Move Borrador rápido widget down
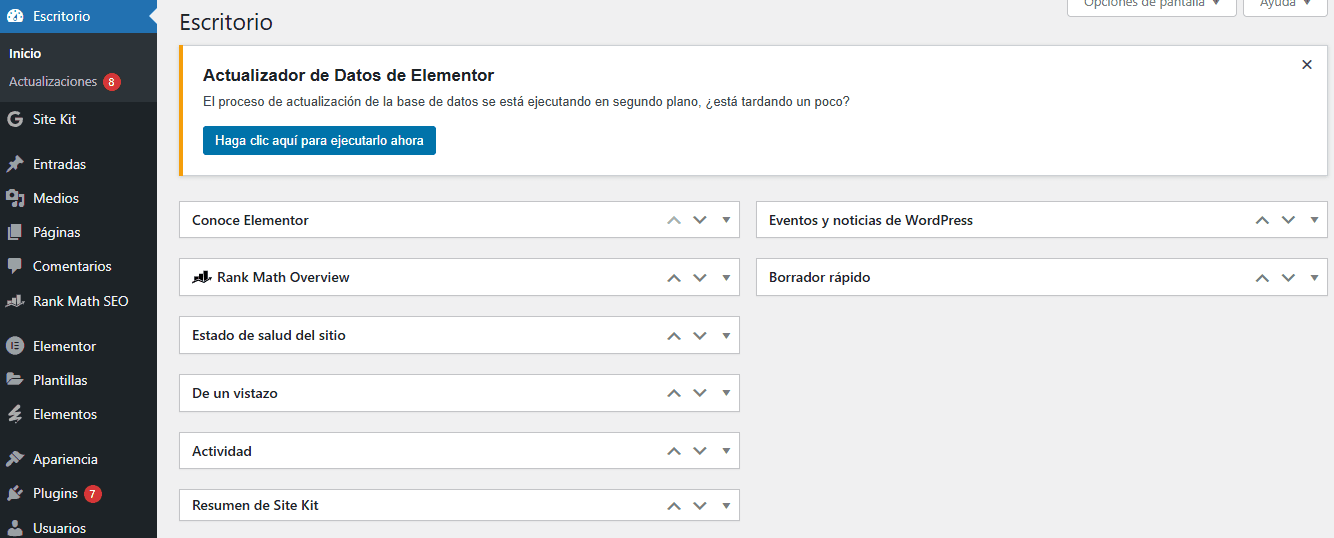This screenshot has width=1334, height=538. (1288, 278)
